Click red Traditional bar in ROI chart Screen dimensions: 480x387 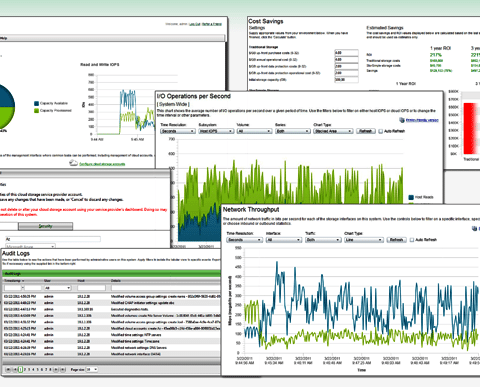coord(470,128)
